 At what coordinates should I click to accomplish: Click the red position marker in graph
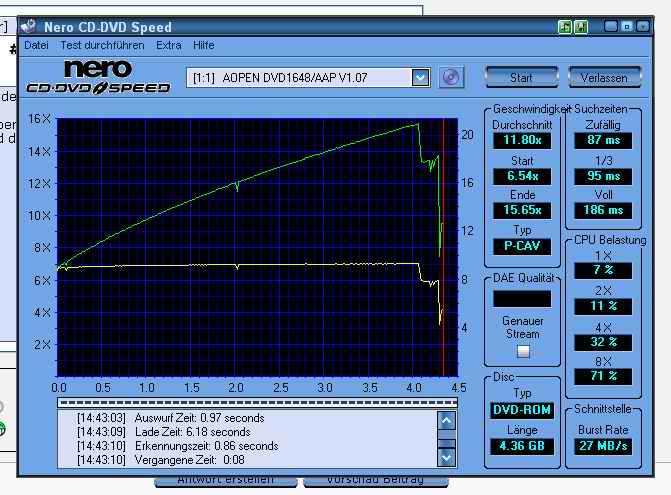(x=443, y=247)
